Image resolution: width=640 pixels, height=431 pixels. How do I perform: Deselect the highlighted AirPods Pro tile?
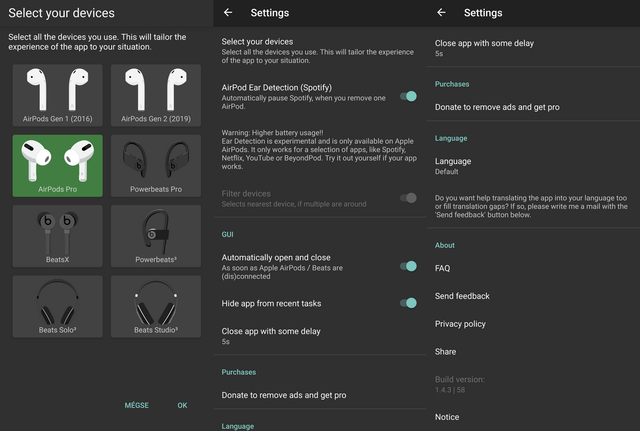pyautogui.click(x=58, y=166)
